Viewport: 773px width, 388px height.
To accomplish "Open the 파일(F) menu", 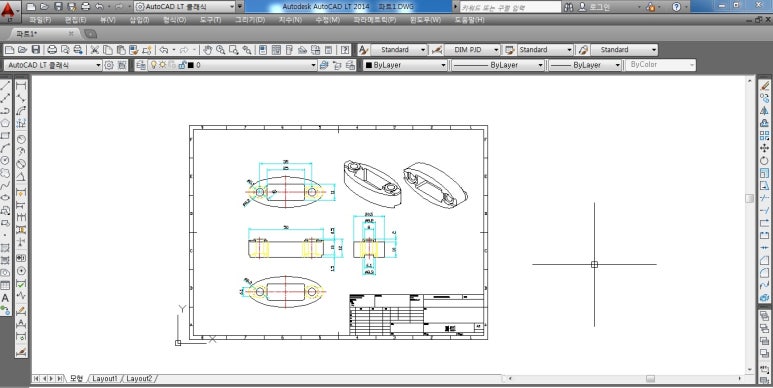I will (x=40, y=20).
